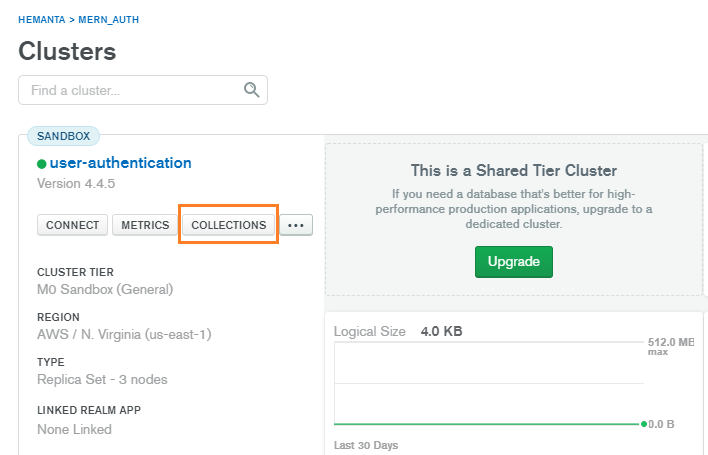The height and width of the screenshot is (455, 708).
Task: Click the None Linked realm app text
Action: 74,430
